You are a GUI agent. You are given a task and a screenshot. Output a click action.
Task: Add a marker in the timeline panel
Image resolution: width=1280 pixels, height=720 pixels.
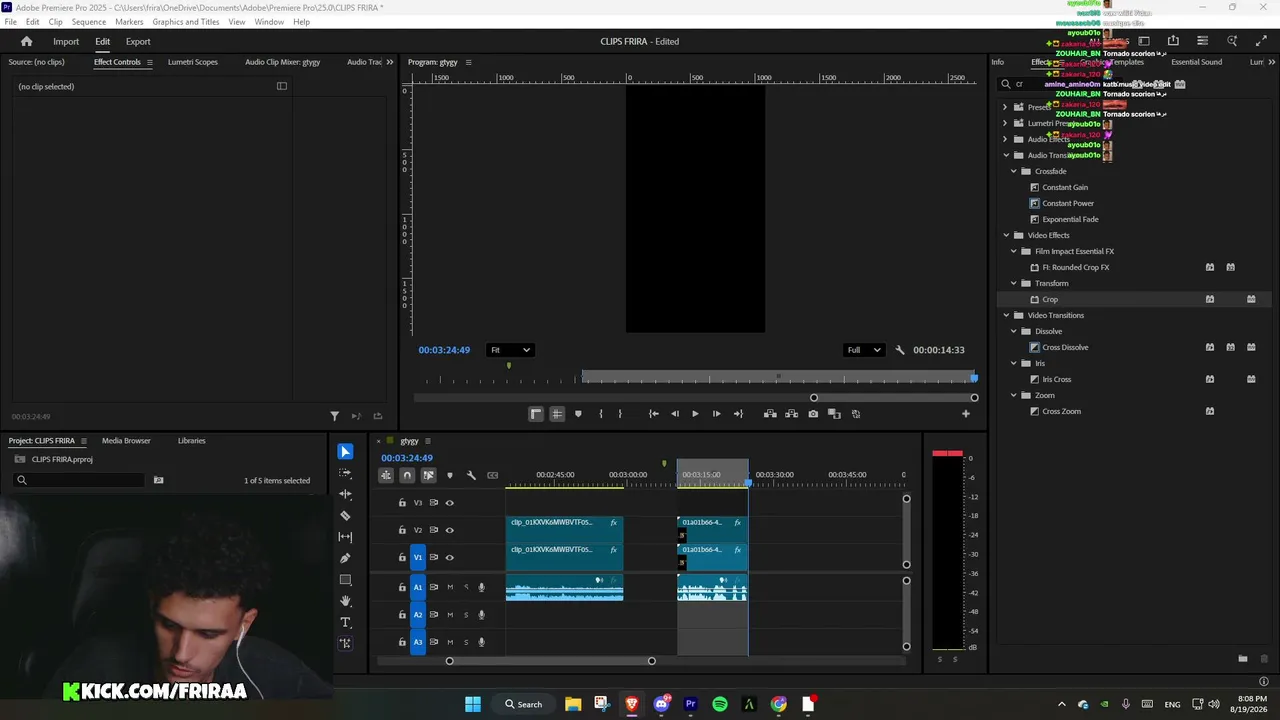pyautogui.click(x=449, y=475)
